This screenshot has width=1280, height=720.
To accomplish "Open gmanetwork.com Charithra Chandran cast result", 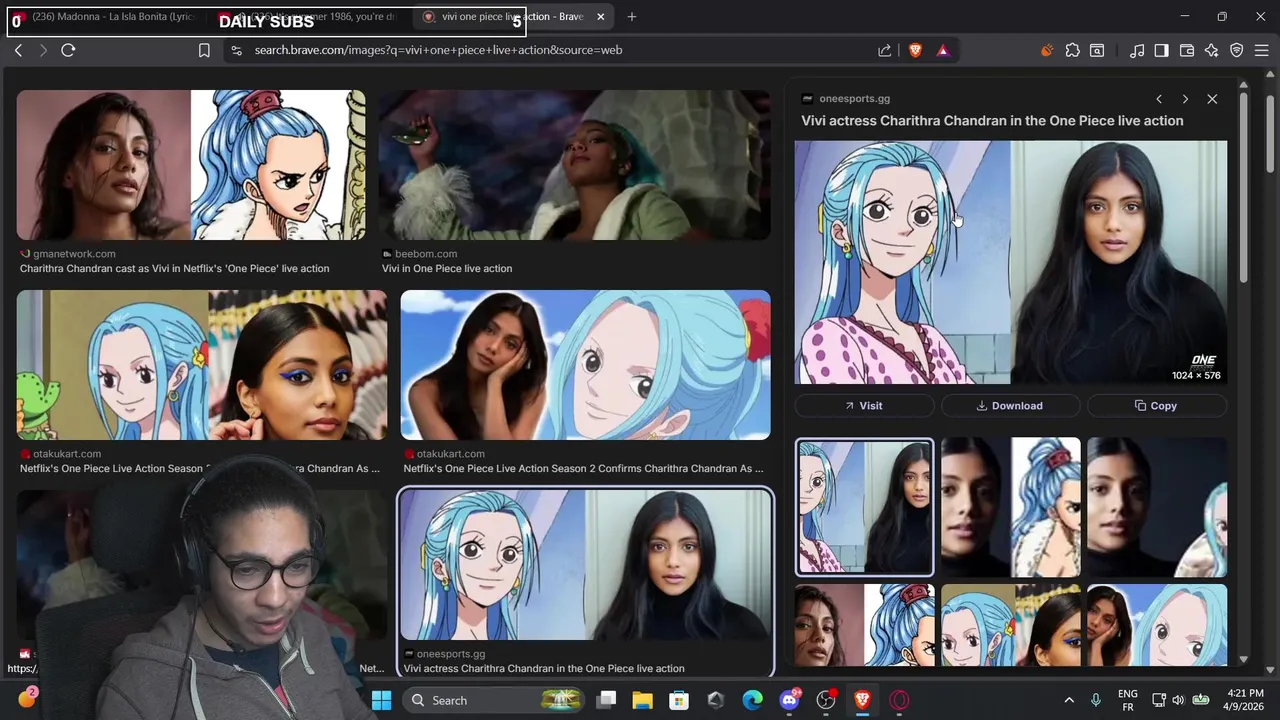I will pyautogui.click(x=174, y=269).
